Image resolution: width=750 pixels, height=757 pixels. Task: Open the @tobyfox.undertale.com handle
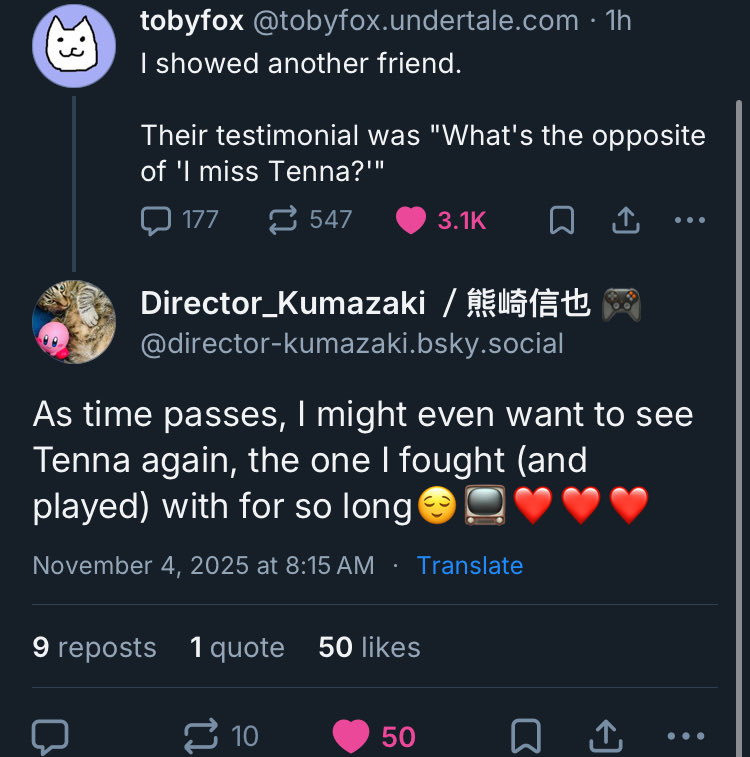(415, 20)
